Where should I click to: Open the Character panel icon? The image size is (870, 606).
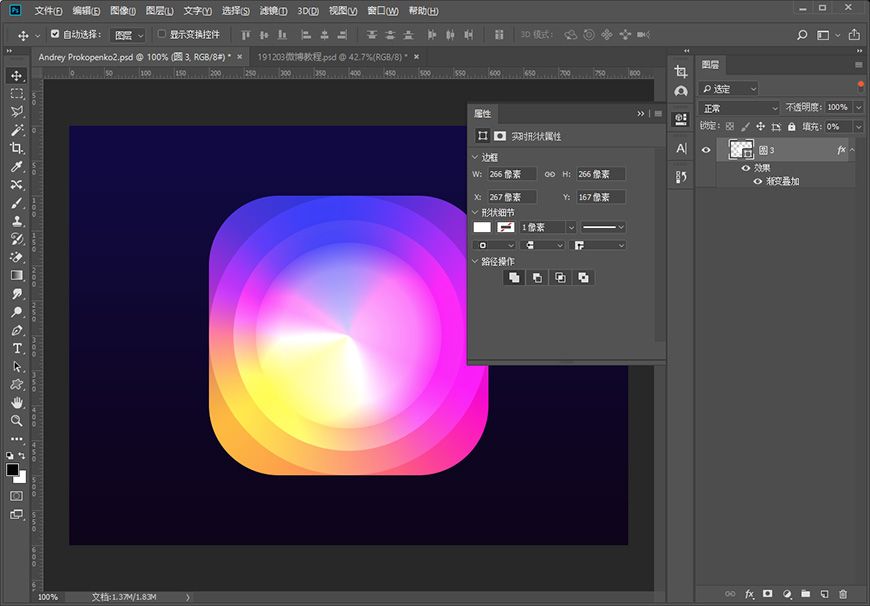(681, 148)
